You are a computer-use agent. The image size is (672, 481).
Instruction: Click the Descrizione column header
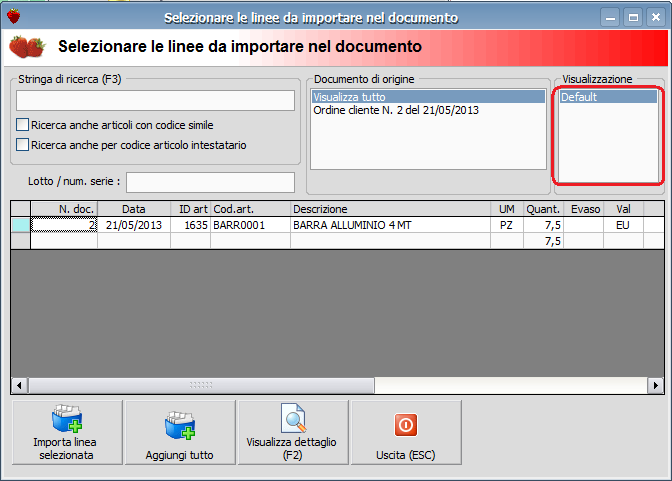tap(390, 209)
